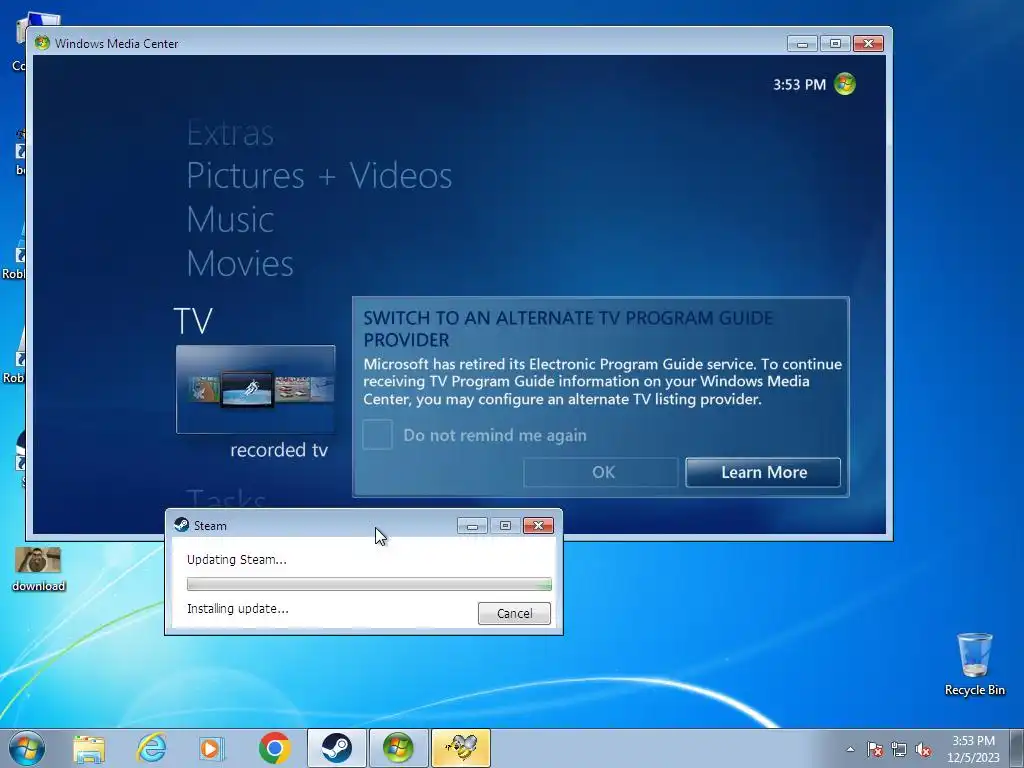Image resolution: width=1024 pixels, height=768 pixels.
Task: Select the TV menu heading
Action: click(193, 321)
